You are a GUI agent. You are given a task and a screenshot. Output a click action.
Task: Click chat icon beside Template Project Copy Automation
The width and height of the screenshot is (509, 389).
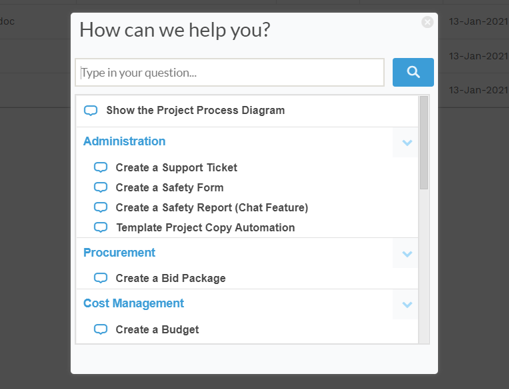coord(100,227)
